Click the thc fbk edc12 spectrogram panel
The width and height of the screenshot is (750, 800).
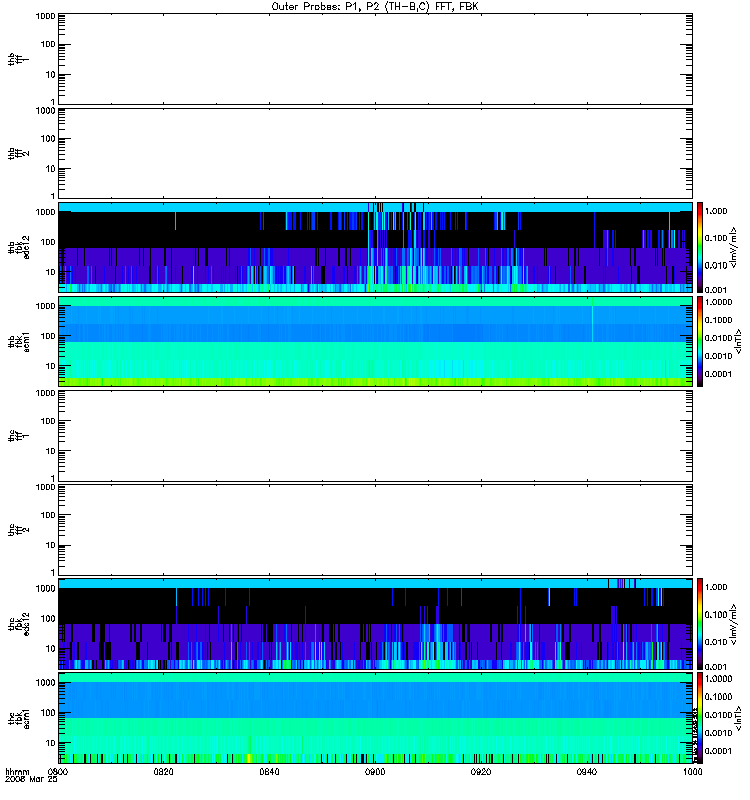[x=375, y=624]
